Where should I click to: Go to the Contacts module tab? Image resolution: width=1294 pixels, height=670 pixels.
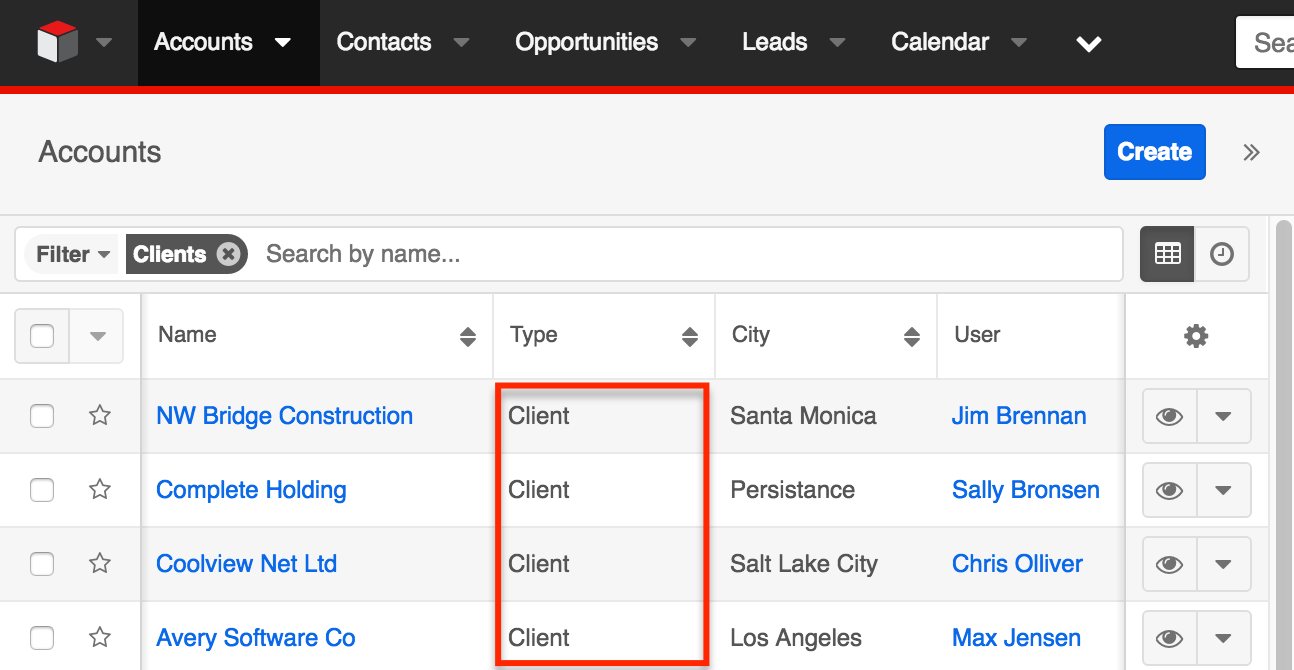click(384, 42)
